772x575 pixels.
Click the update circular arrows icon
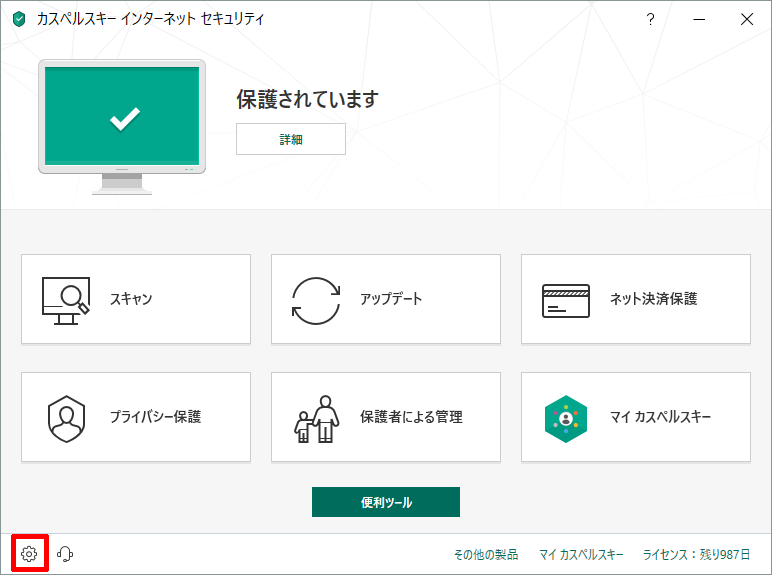(x=316, y=301)
